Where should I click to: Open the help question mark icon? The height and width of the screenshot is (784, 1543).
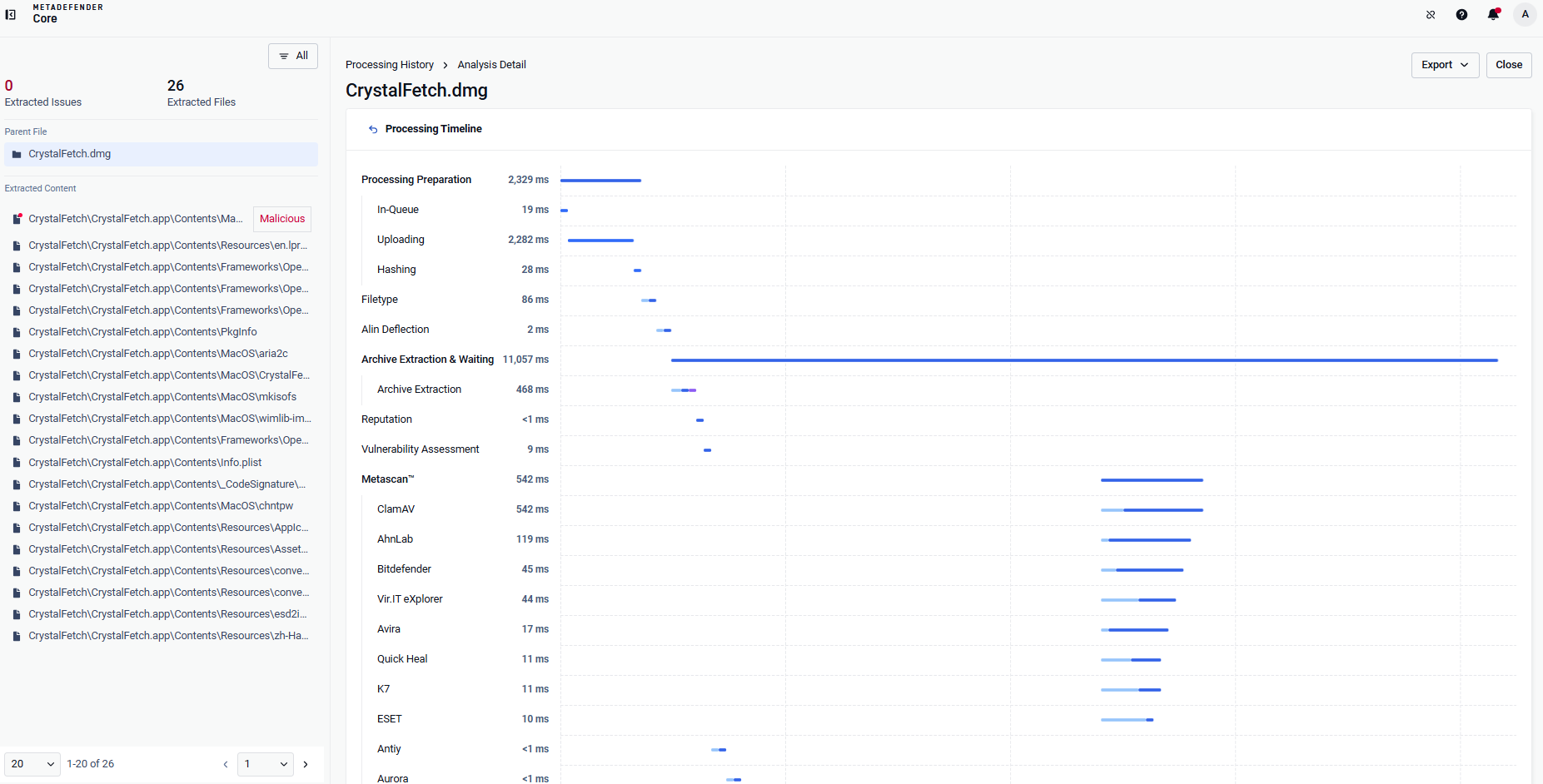click(1462, 14)
